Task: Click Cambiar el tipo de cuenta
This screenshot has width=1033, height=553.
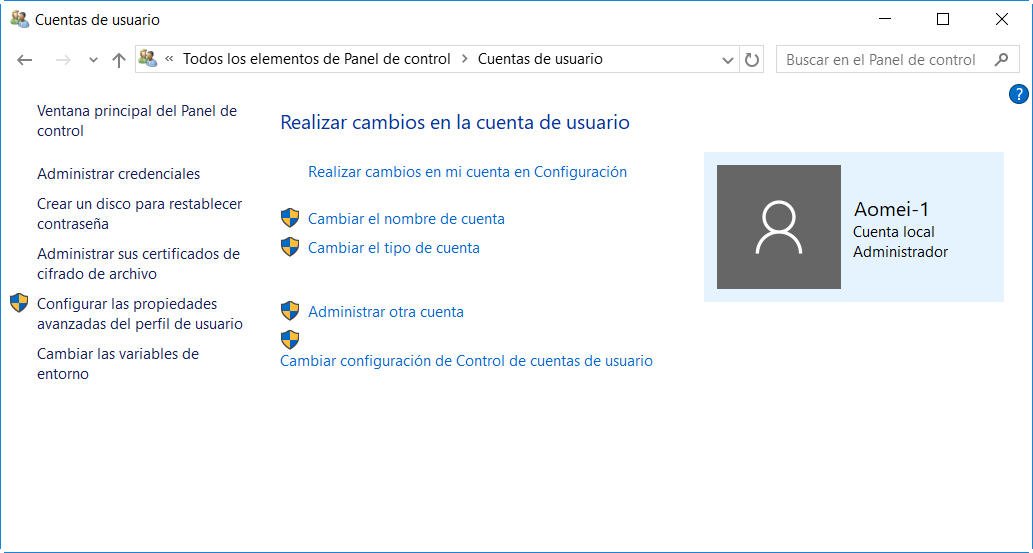Action: pos(393,248)
